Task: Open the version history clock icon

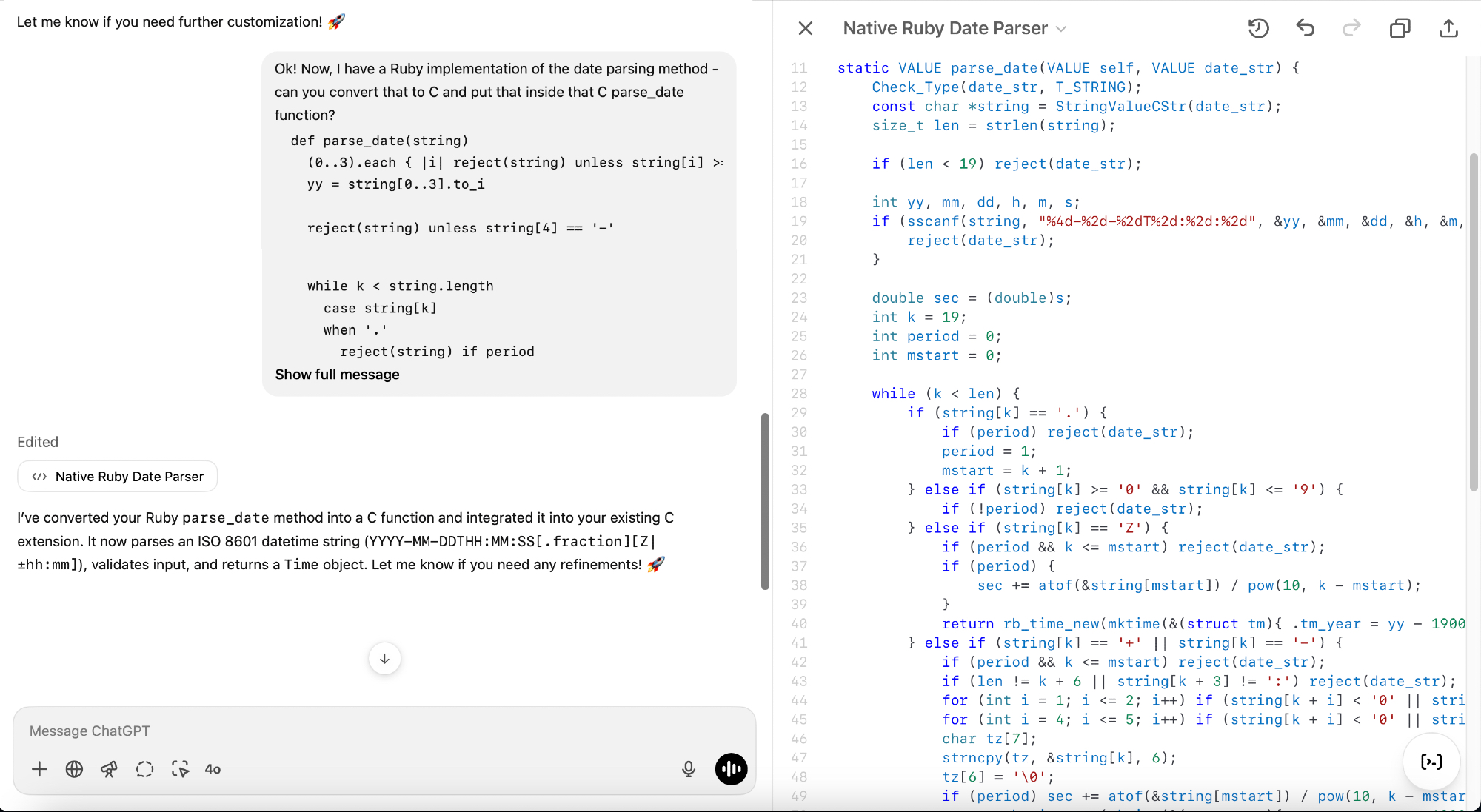Action: [x=1258, y=28]
